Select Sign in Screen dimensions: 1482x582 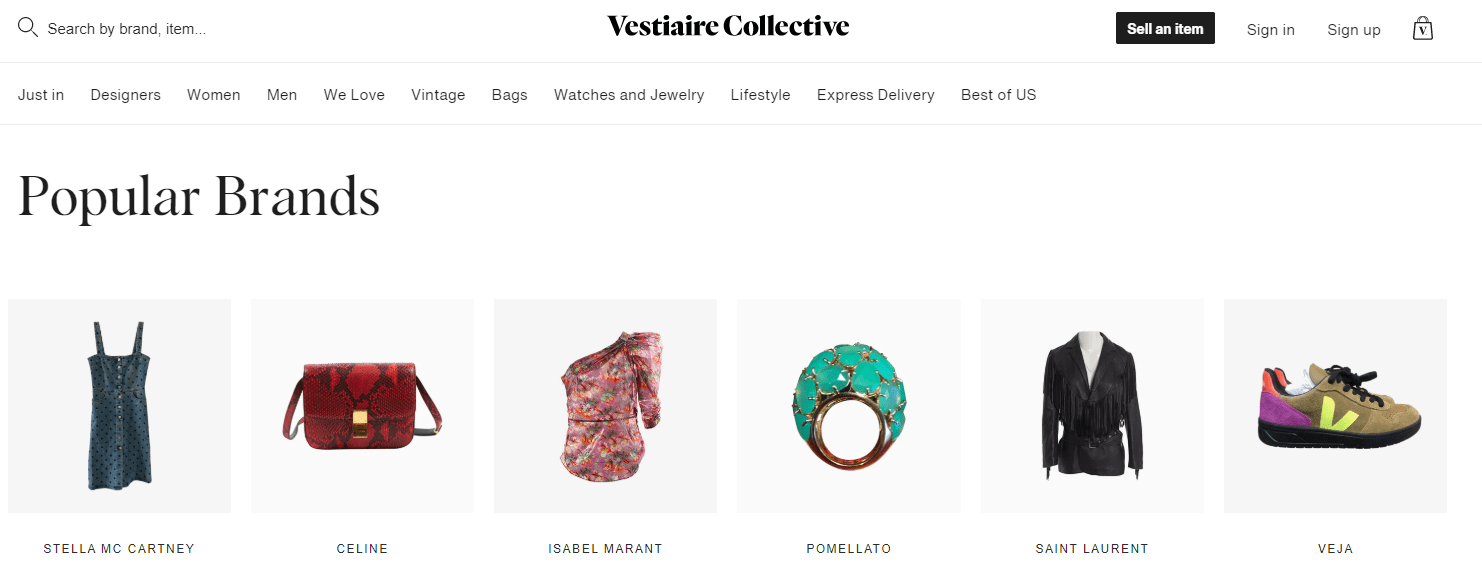point(1270,29)
